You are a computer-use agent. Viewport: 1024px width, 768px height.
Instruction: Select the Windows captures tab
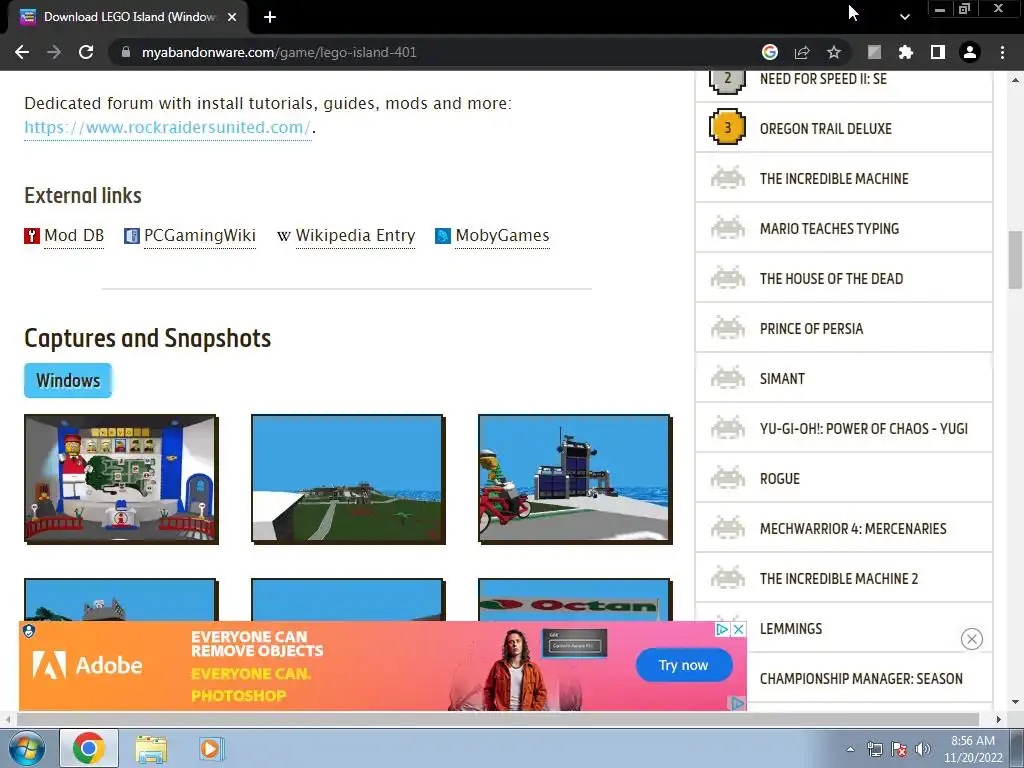(x=68, y=380)
